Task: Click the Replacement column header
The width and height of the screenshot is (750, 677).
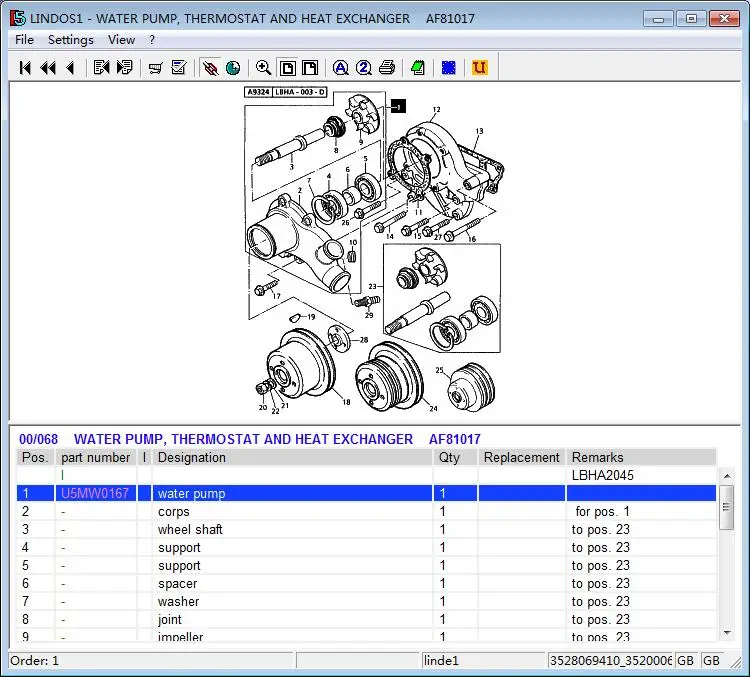Action: tap(521, 457)
